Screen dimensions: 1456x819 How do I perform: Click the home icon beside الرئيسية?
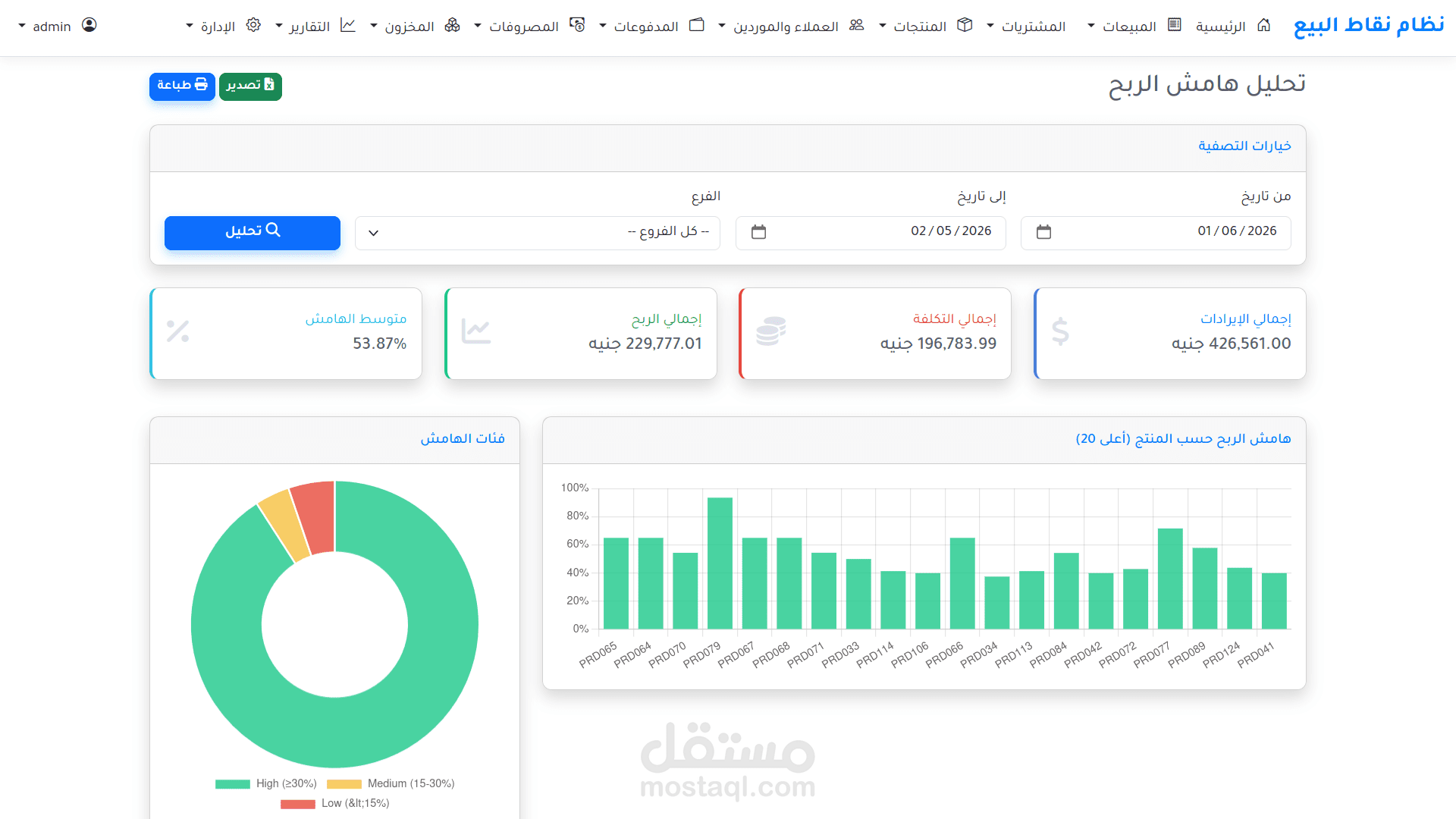[x=1263, y=25]
